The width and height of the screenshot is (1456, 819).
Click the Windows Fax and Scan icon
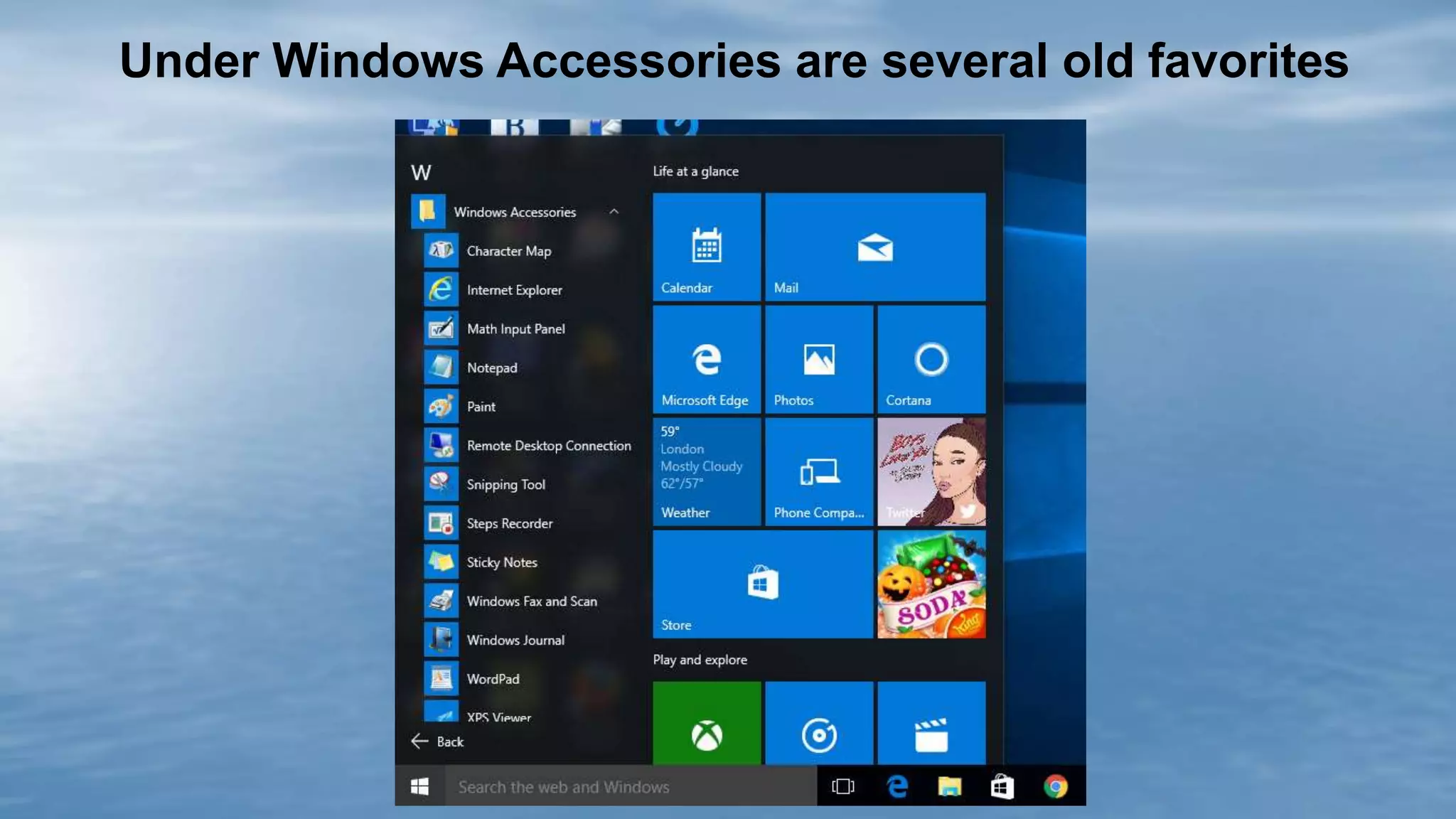[x=441, y=601]
